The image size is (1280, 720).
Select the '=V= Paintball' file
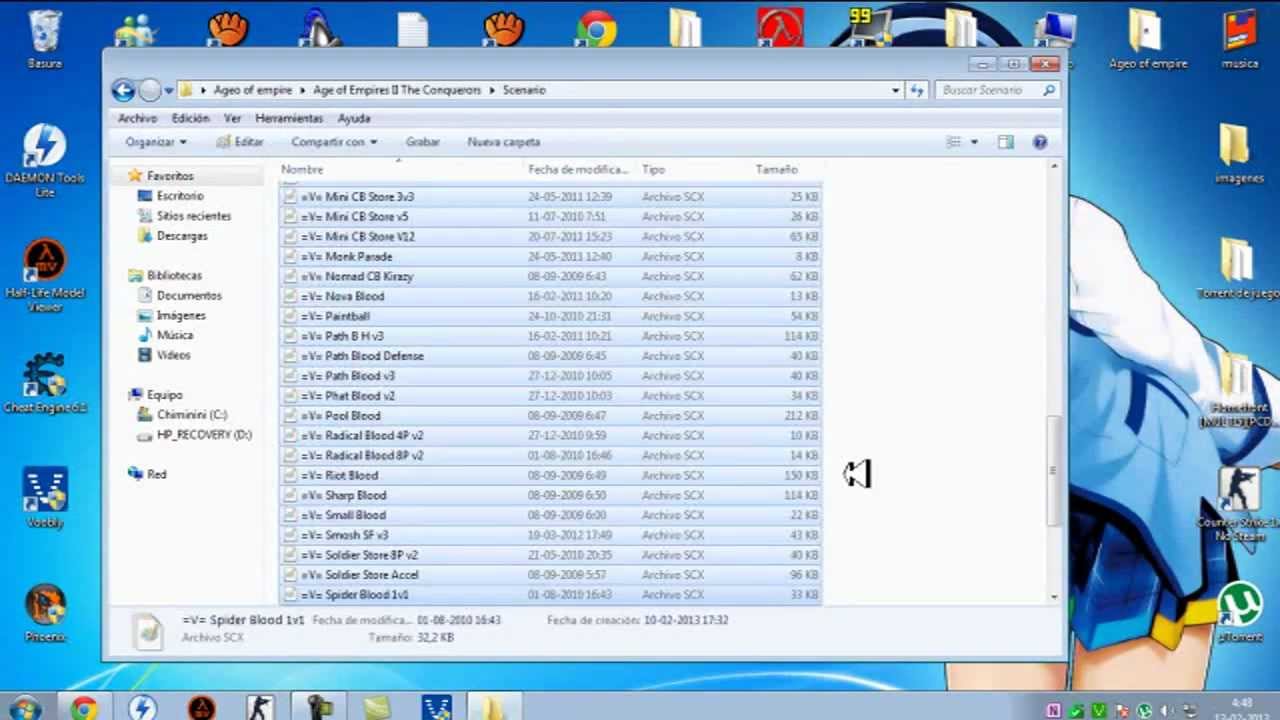(551, 316)
